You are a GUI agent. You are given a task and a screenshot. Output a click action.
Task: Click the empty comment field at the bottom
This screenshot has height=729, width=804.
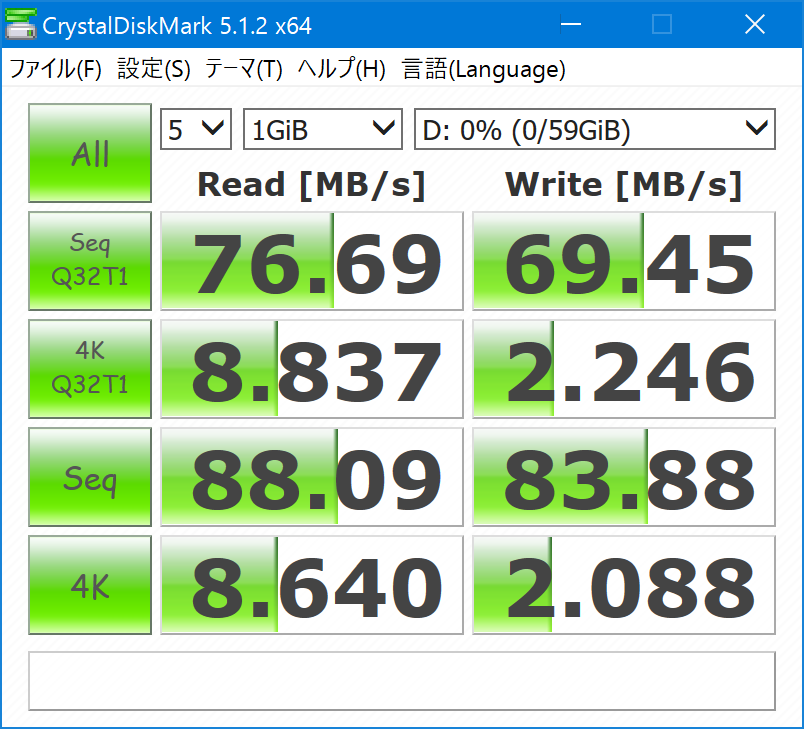[402, 681]
